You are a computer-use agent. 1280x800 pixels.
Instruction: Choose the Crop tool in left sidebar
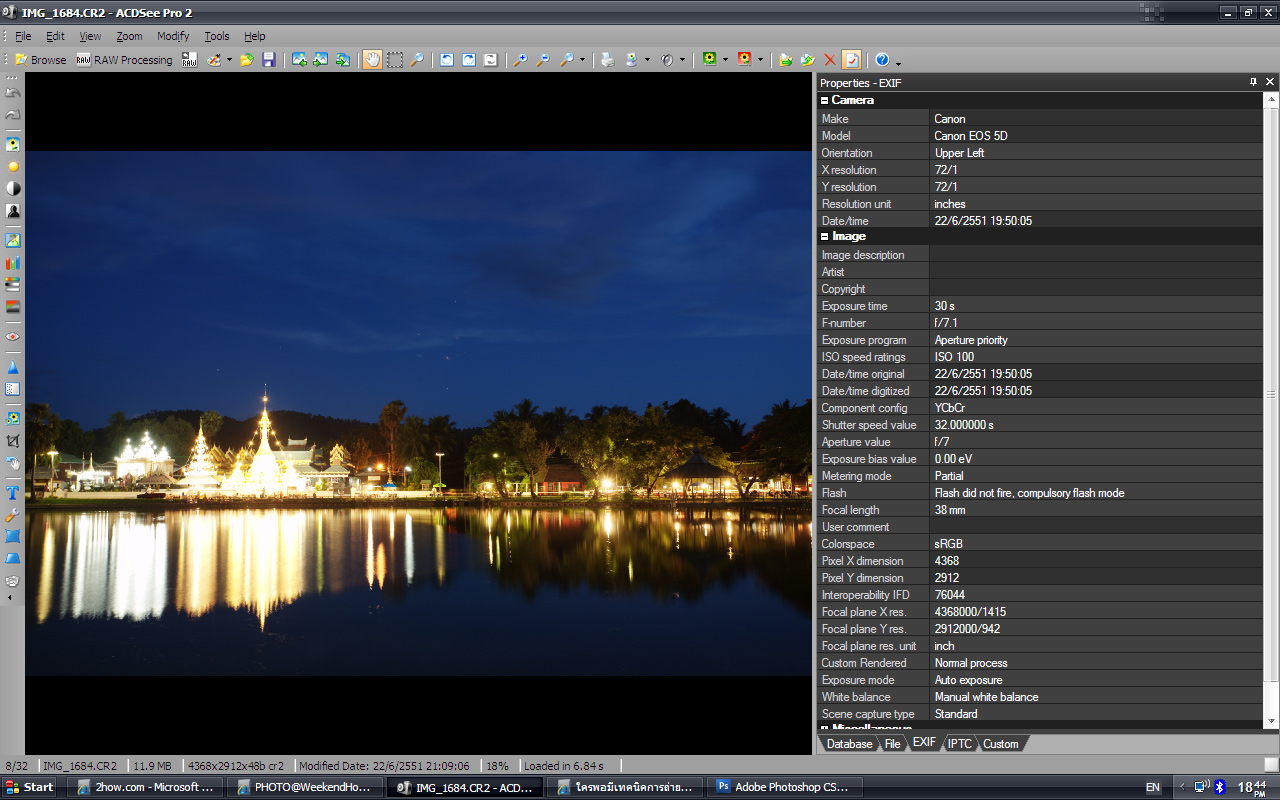(x=13, y=441)
